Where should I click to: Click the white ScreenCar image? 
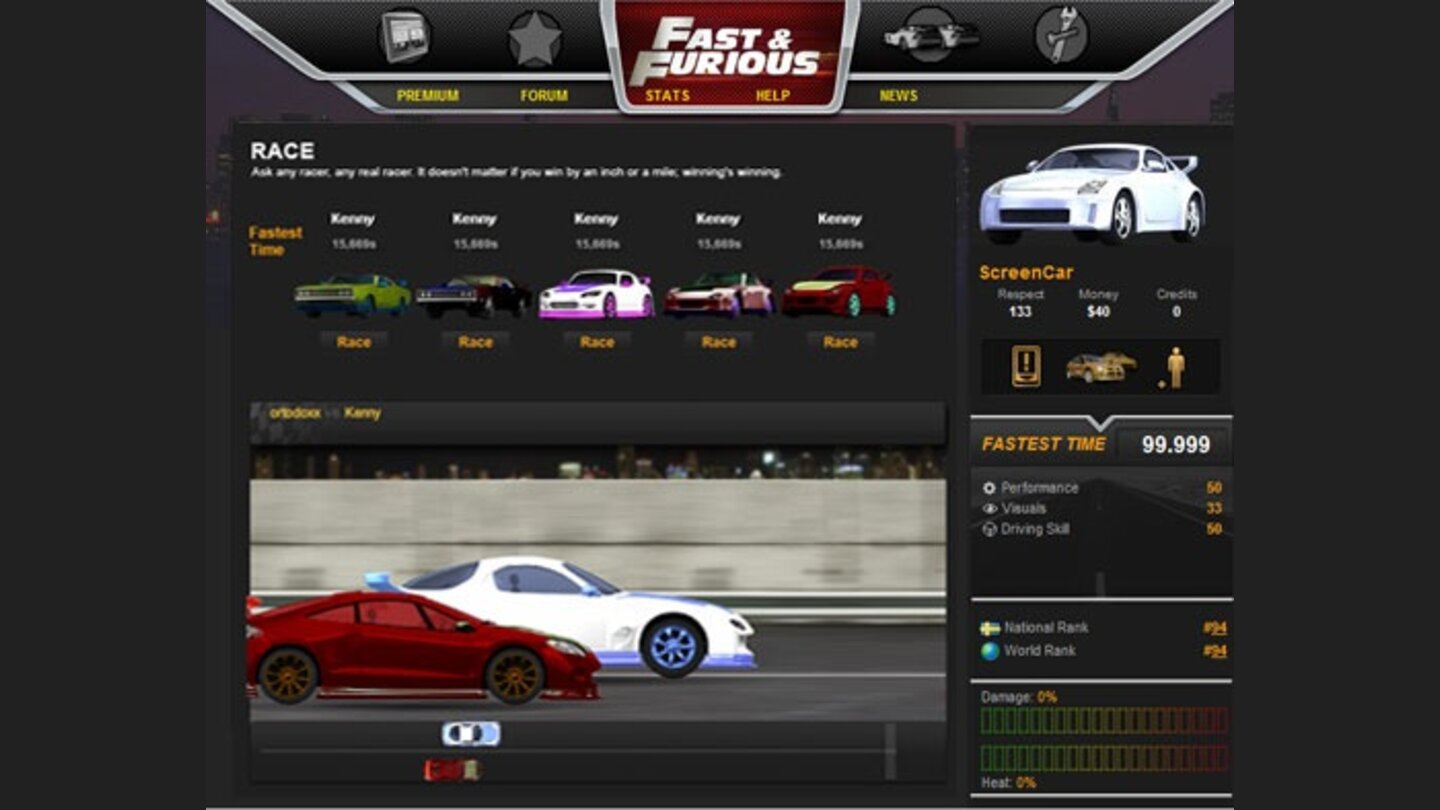click(x=1092, y=193)
